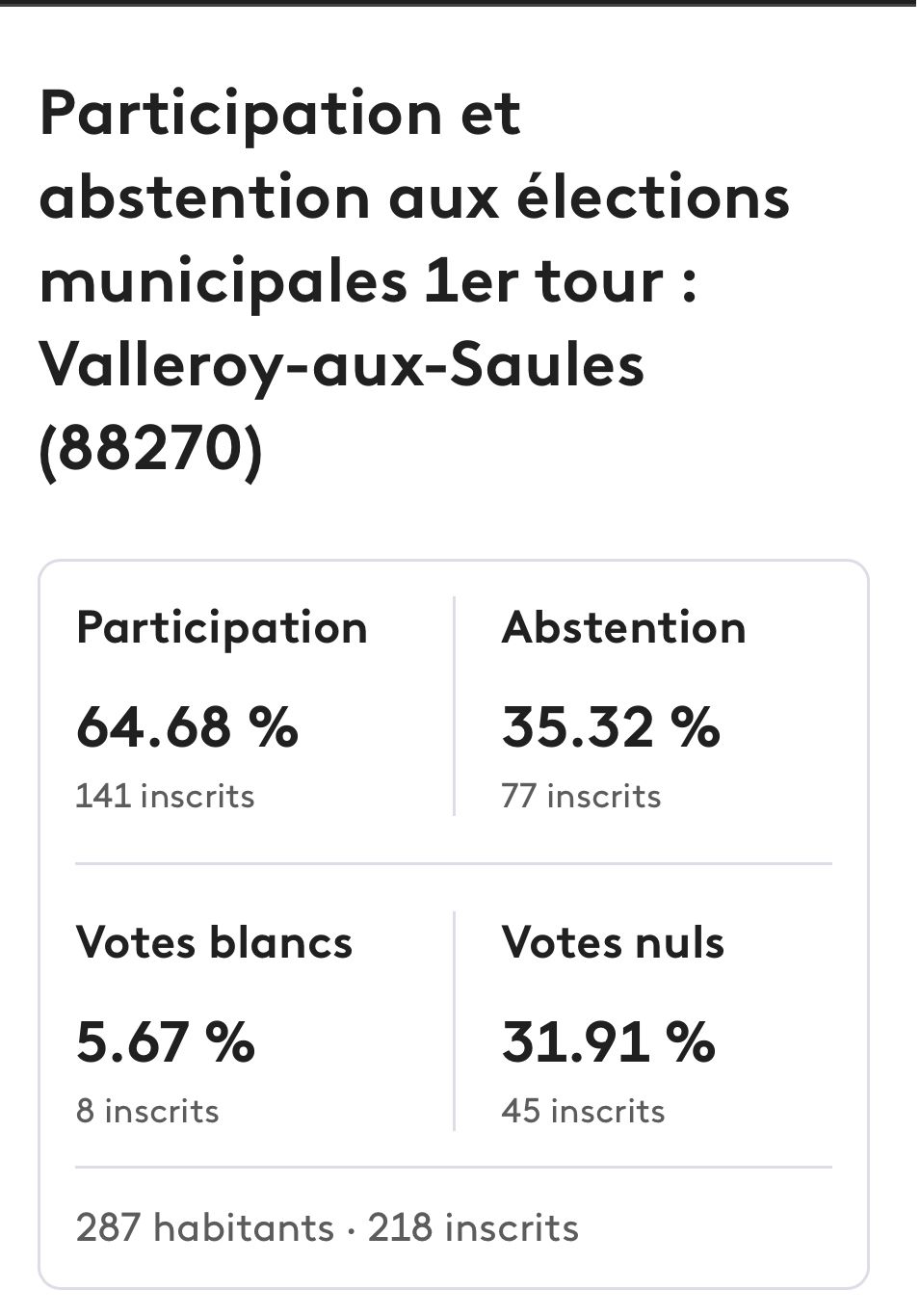Click "Participation et" heading first line
The height and width of the screenshot is (1316, 920).
tap(279, 115)
